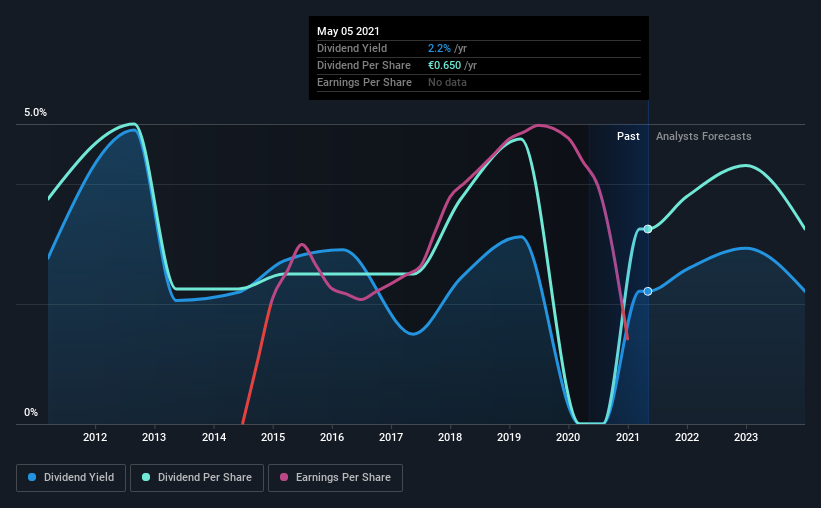Click the '€0.650' dividend per share value

click(444, 65)
